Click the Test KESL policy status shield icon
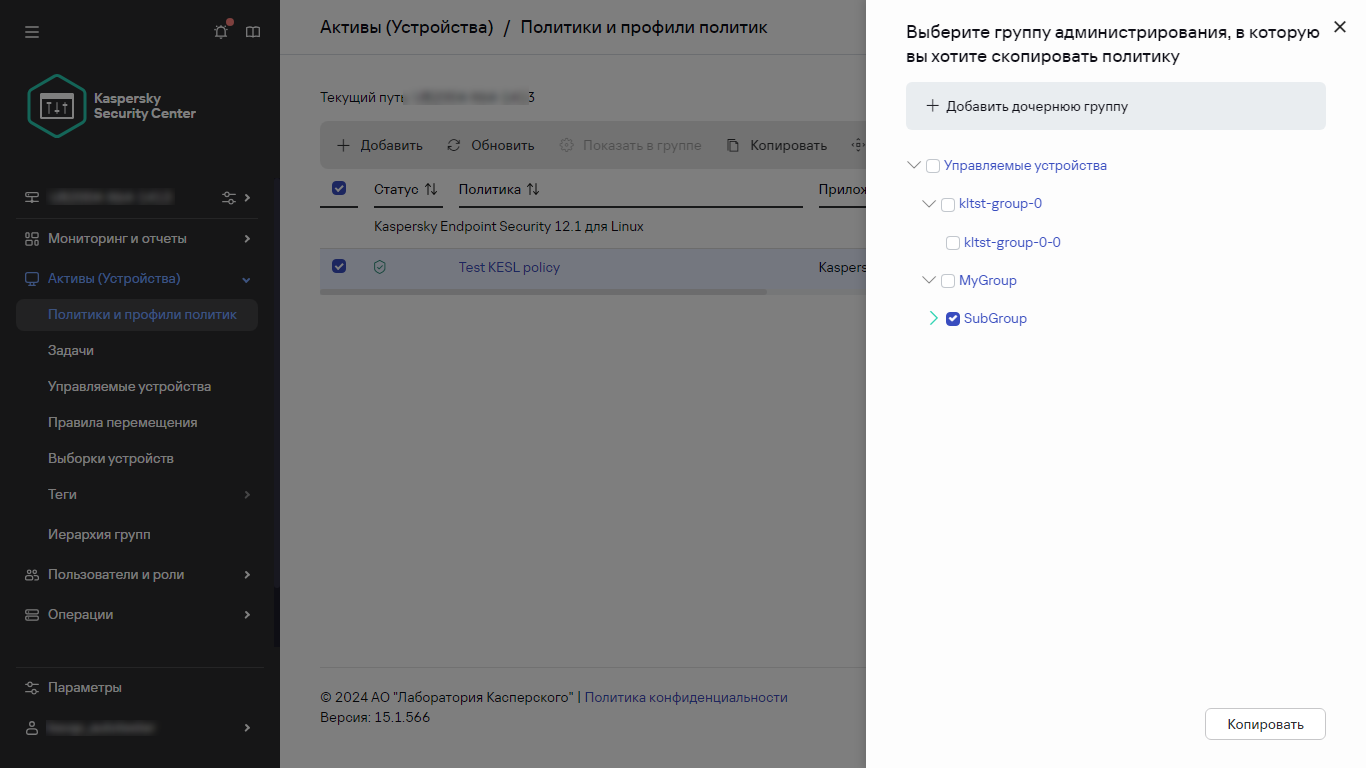Viewport: 1366px width, 768px height. tap(379, 267)
